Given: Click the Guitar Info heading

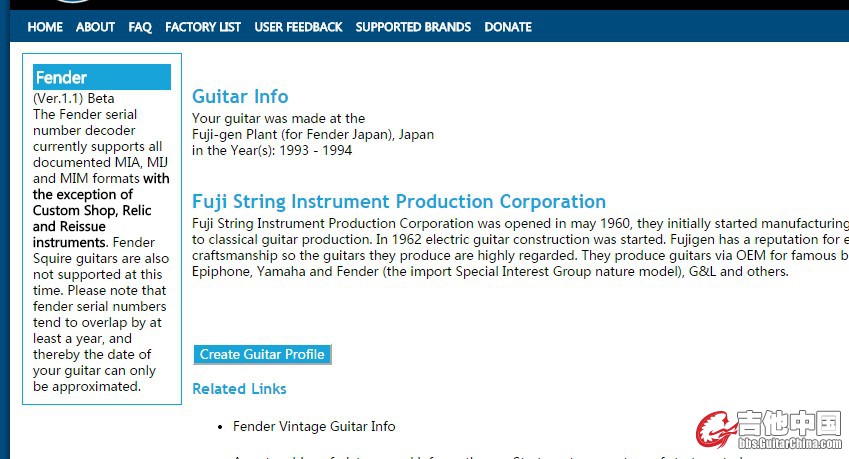Looking at the screenshot, I should tap(240, 96).
